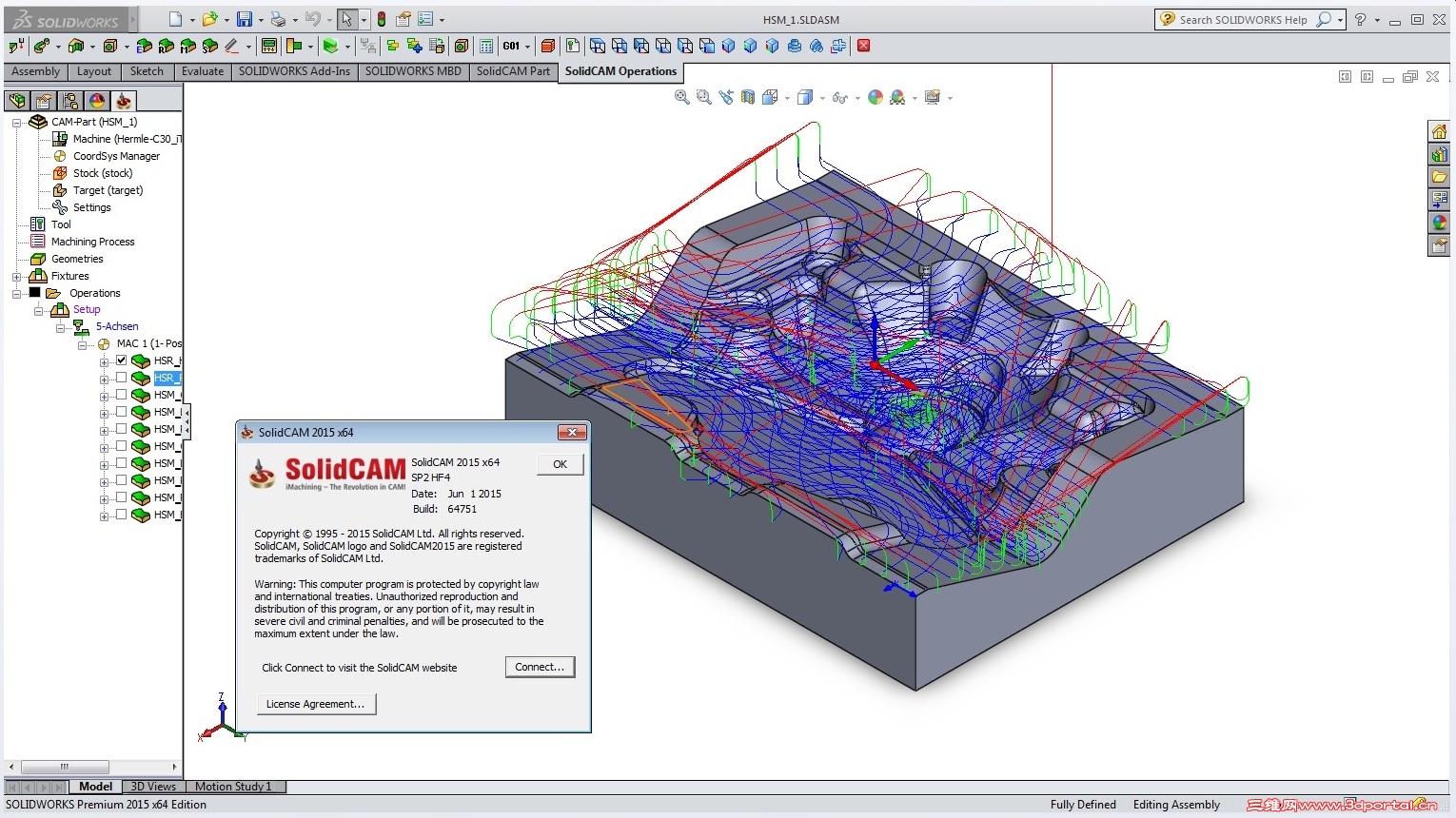The width and height of the screenshot is (1456, 818).
Task: Check the box for the highlighted HSR operation
Action: (x=121, y=378)
